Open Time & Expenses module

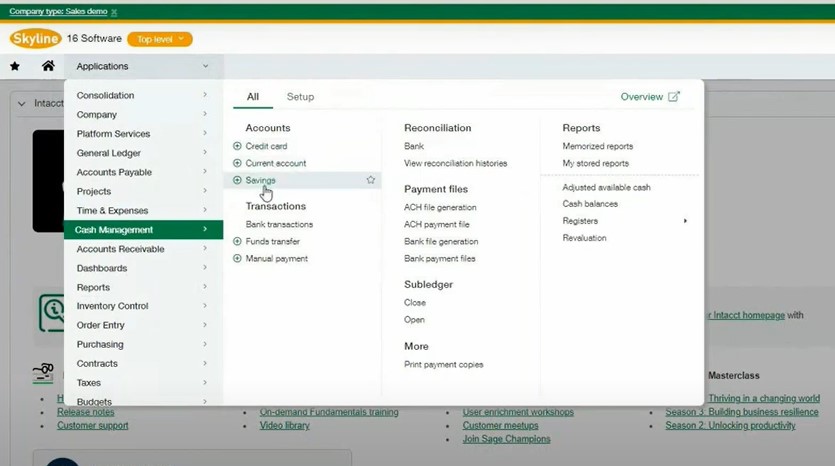143,210
